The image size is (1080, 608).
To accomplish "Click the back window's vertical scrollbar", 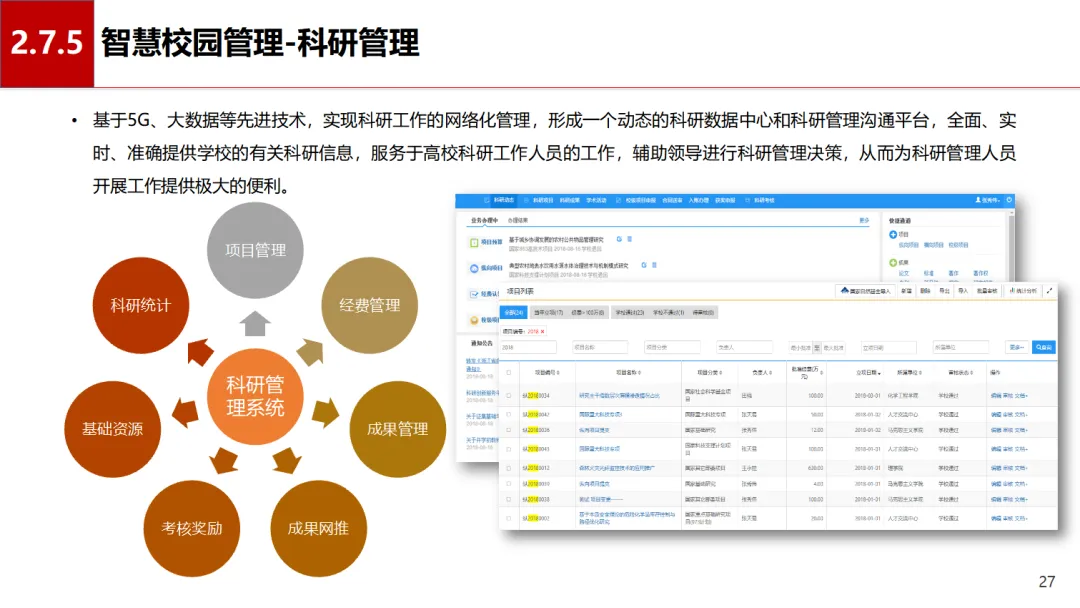I will point(1011,248).
